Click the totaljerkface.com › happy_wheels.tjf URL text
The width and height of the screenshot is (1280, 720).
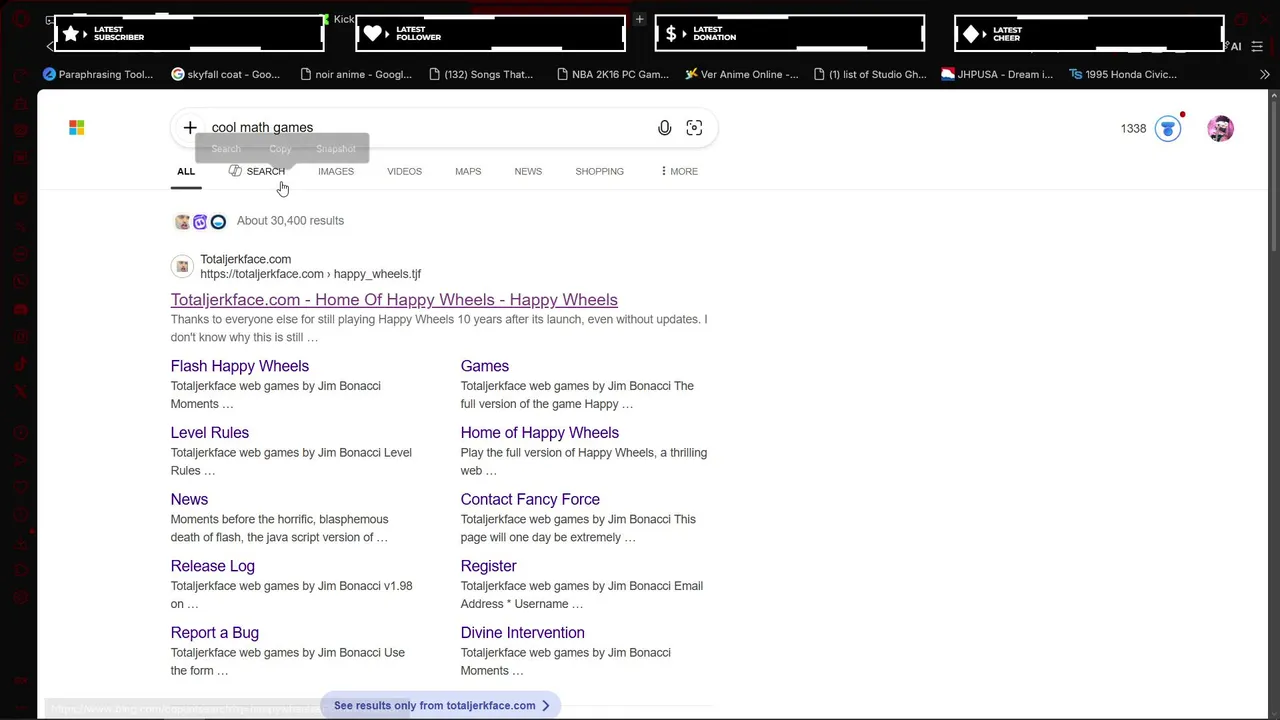(311, 274)
